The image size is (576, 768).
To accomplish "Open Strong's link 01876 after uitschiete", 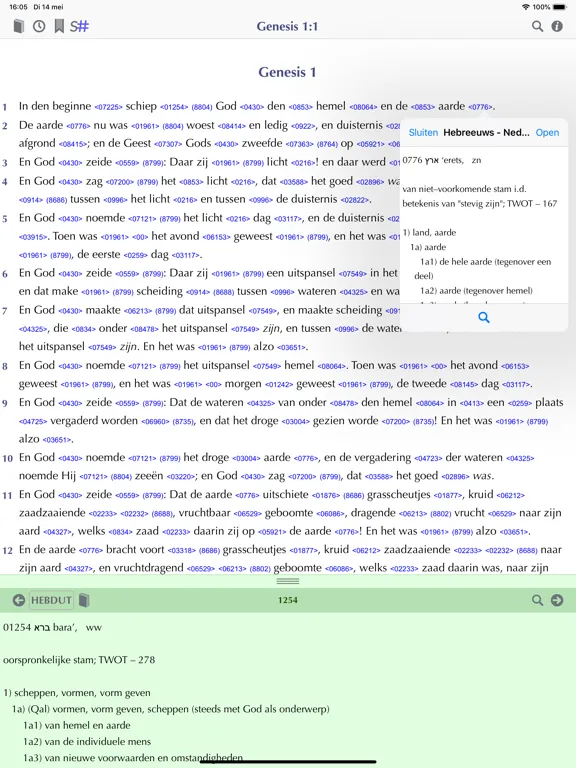I will (x=326, y=495).
